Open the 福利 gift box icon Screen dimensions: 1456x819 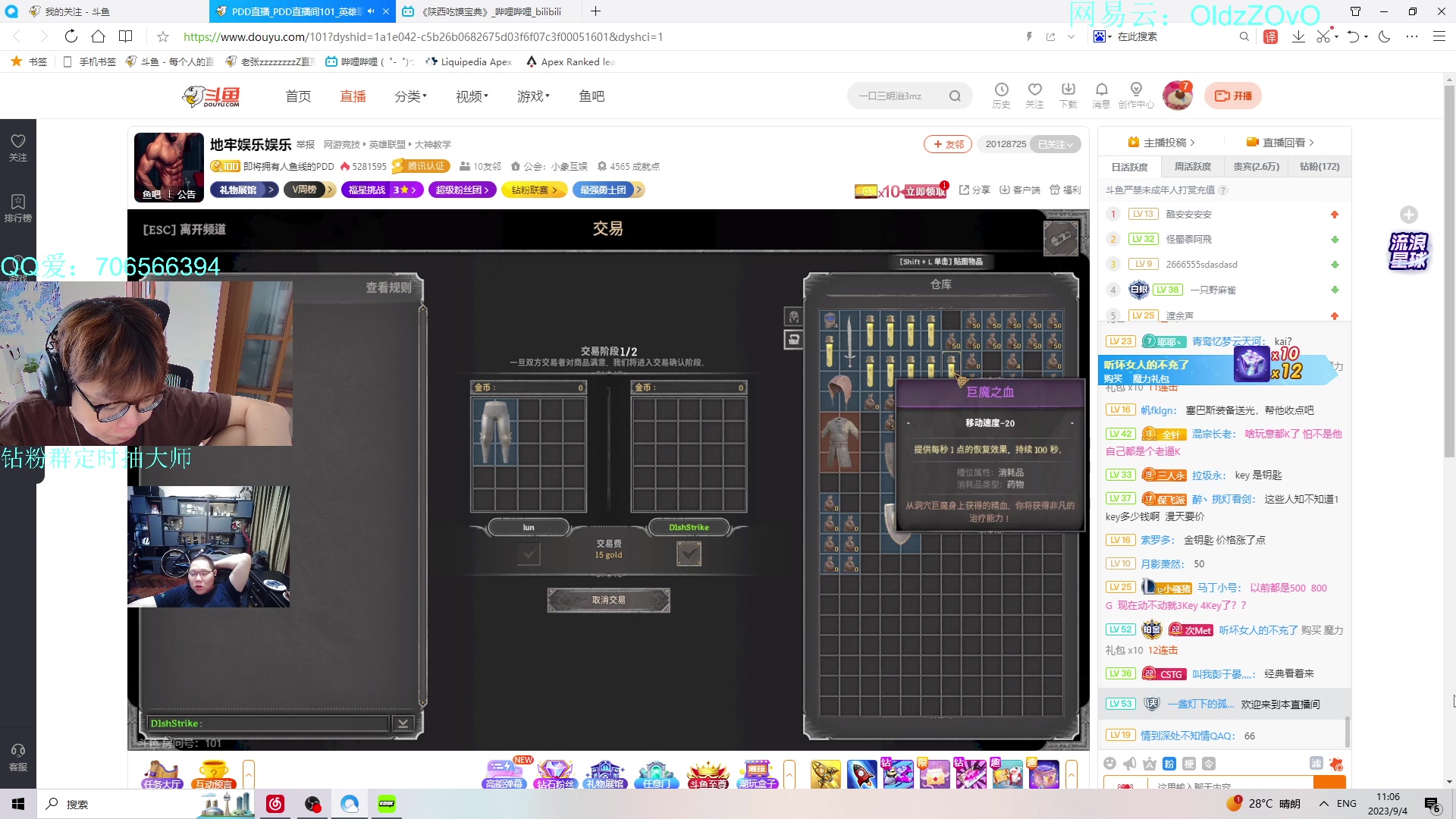point(1065,190)
